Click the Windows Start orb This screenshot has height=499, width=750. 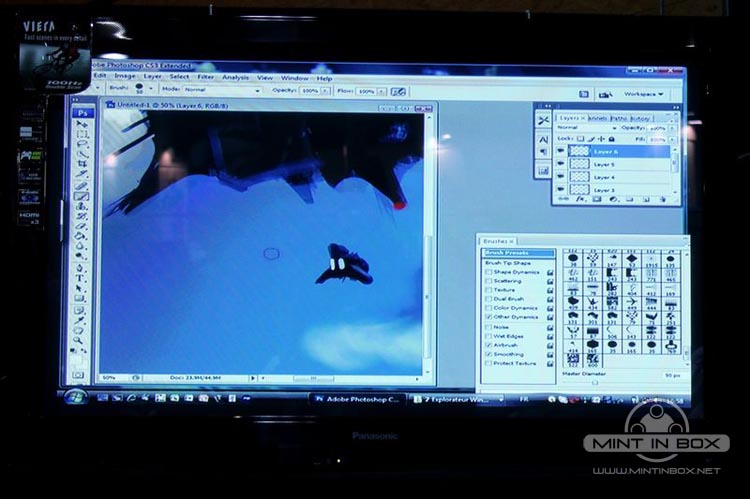(x=76, y=397)
